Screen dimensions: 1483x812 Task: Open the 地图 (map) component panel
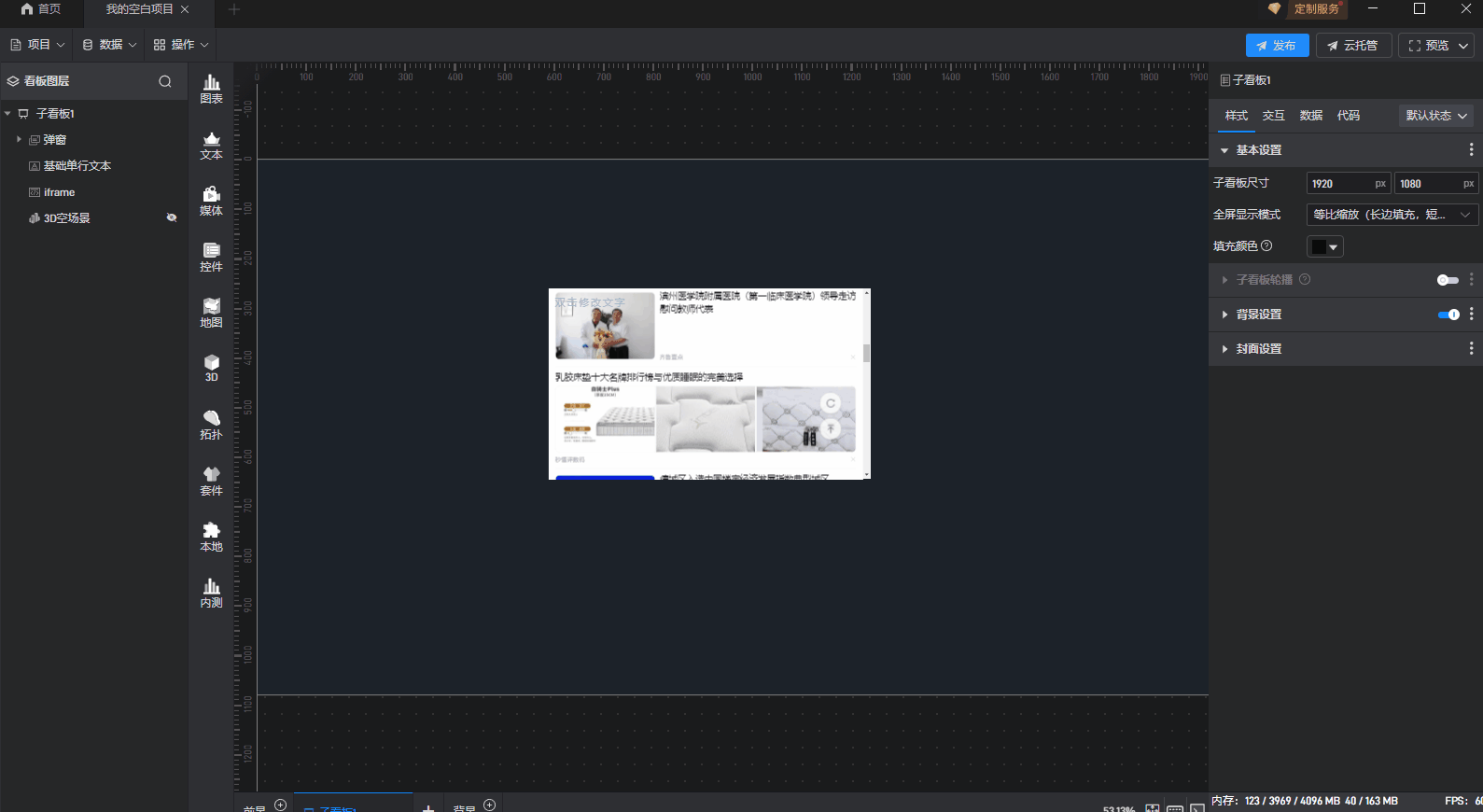(212, 314)
